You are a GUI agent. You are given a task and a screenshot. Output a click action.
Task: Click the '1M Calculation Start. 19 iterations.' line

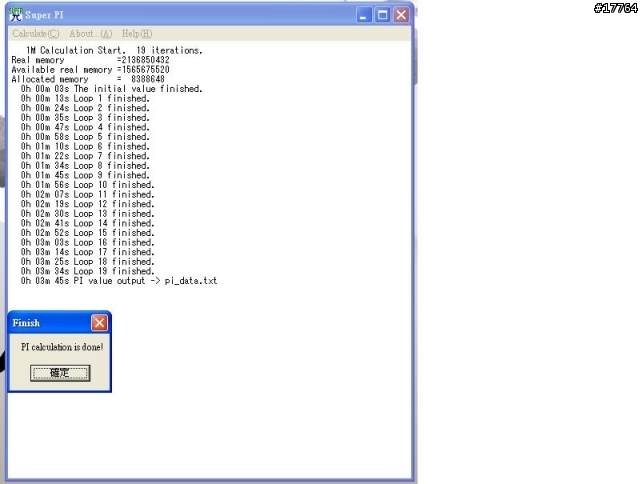click(x=114, y=50)
